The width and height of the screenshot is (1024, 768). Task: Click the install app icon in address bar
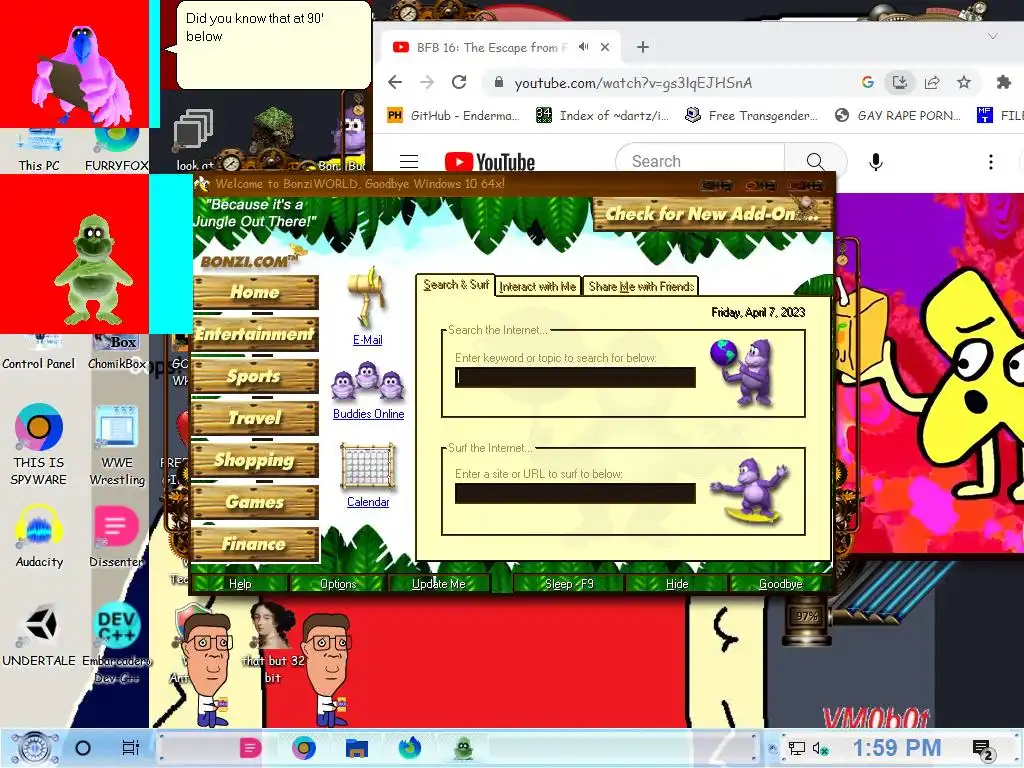[x=899, y=82]
